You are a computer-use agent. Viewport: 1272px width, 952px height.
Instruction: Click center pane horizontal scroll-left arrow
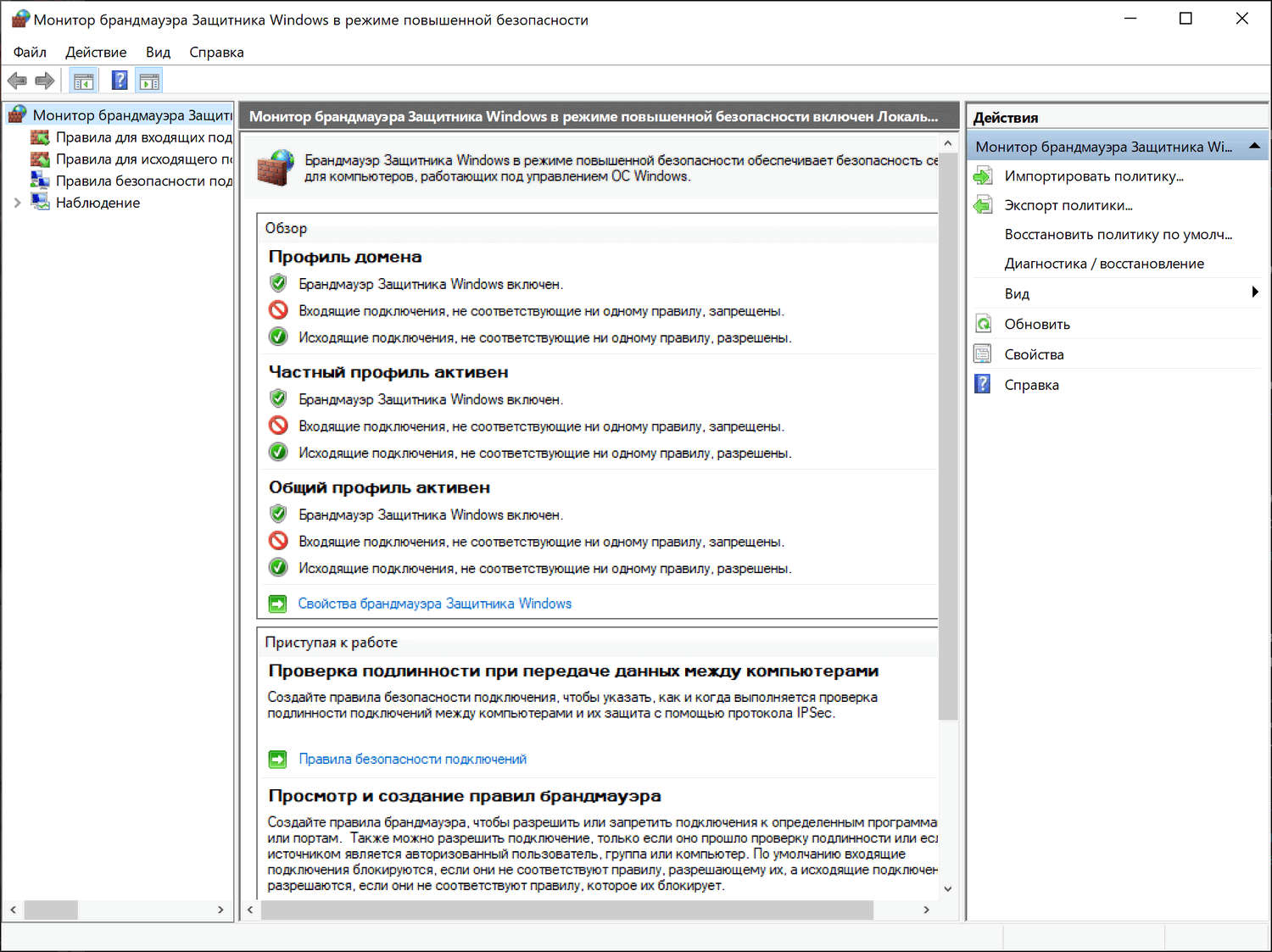click(x=250, y=910)
